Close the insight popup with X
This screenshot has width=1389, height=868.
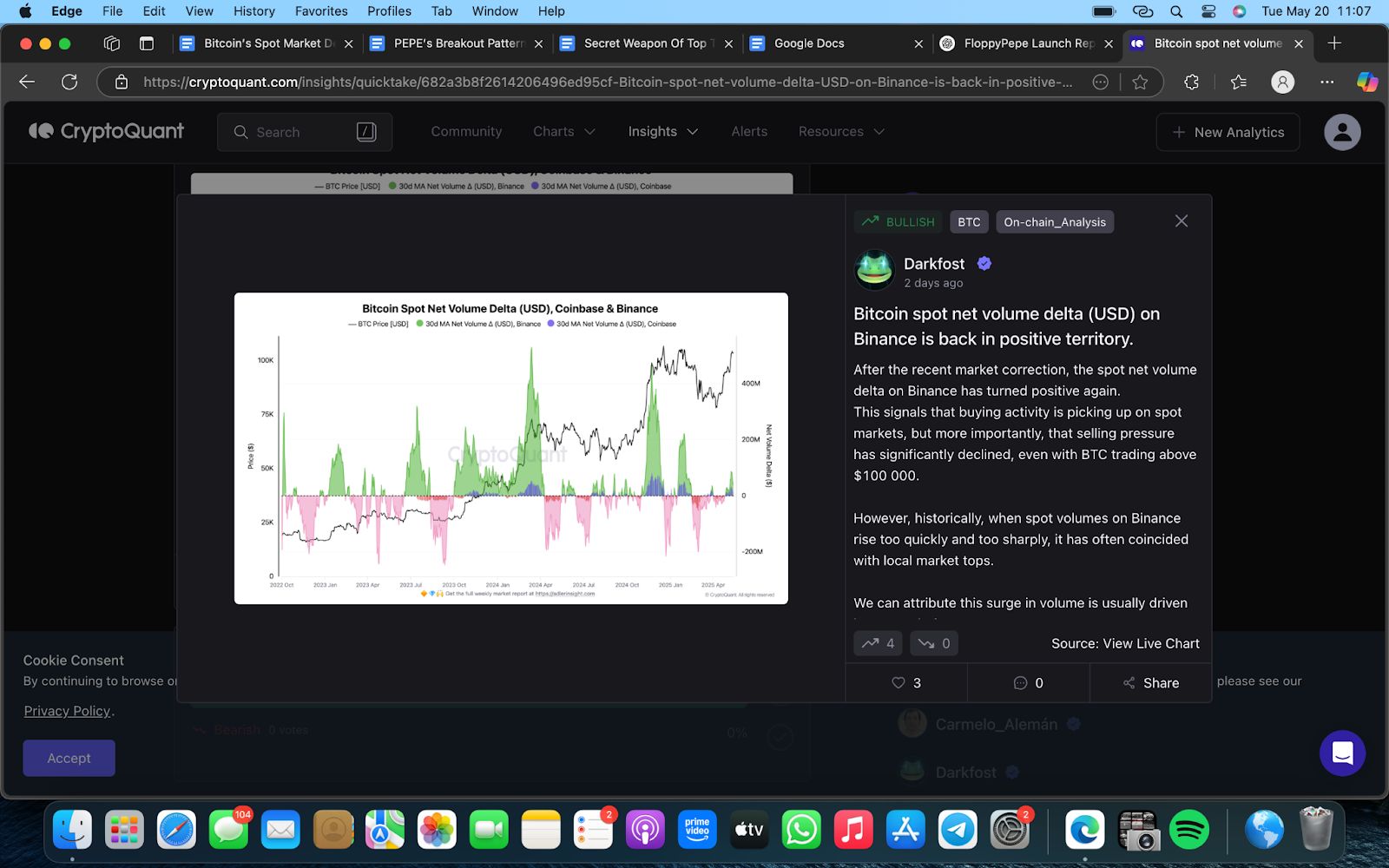click(1182, 221)
